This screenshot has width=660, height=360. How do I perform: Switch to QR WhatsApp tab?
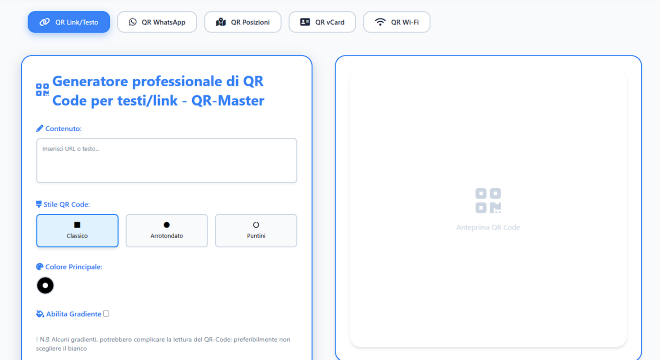[157, 22]
